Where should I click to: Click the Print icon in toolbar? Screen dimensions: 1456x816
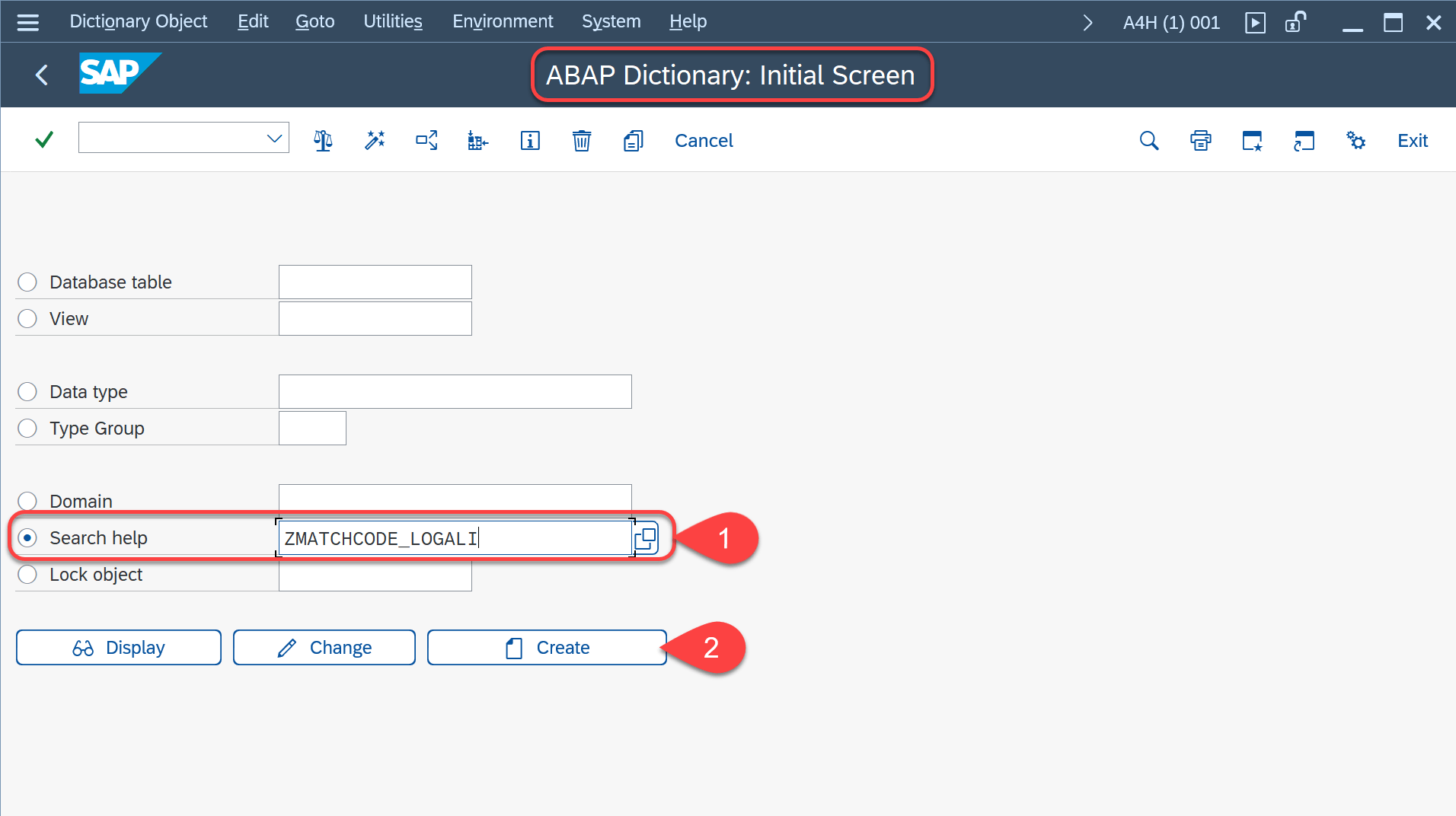point(1201,141)
